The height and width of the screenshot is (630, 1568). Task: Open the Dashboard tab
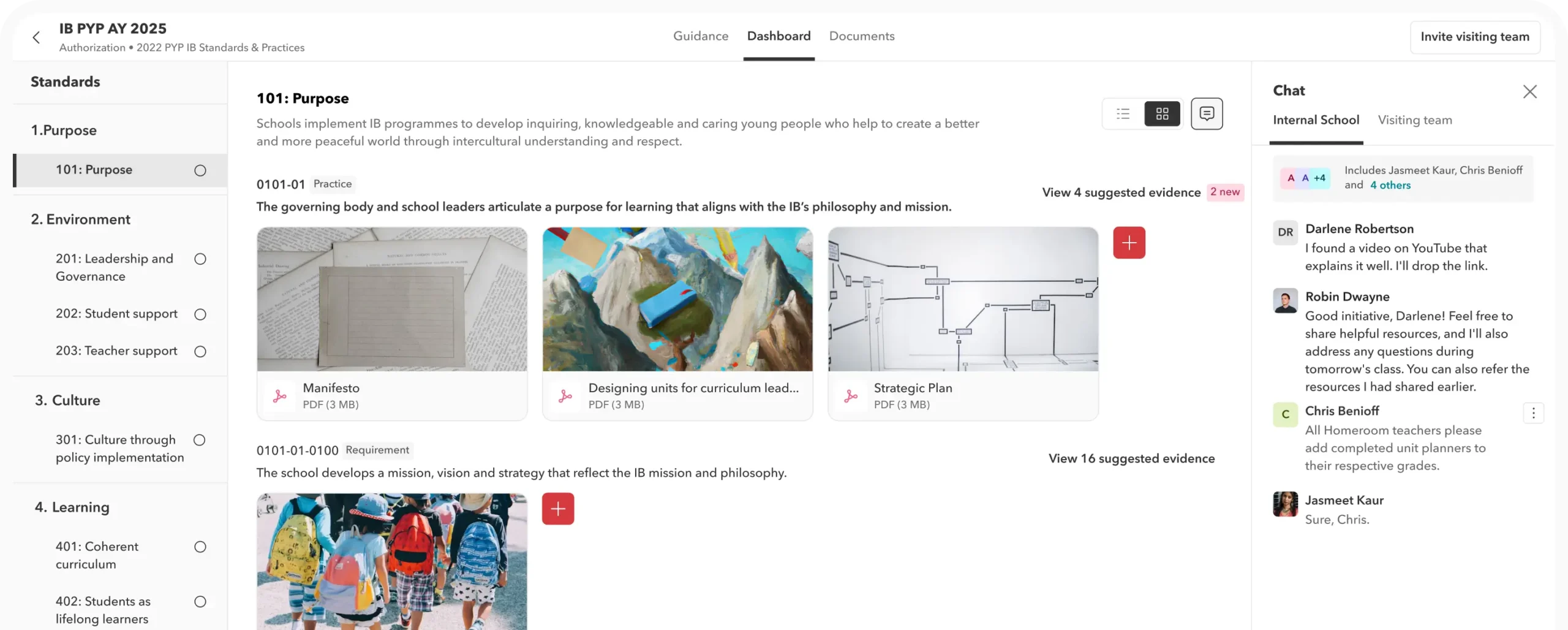coord(778,36)
